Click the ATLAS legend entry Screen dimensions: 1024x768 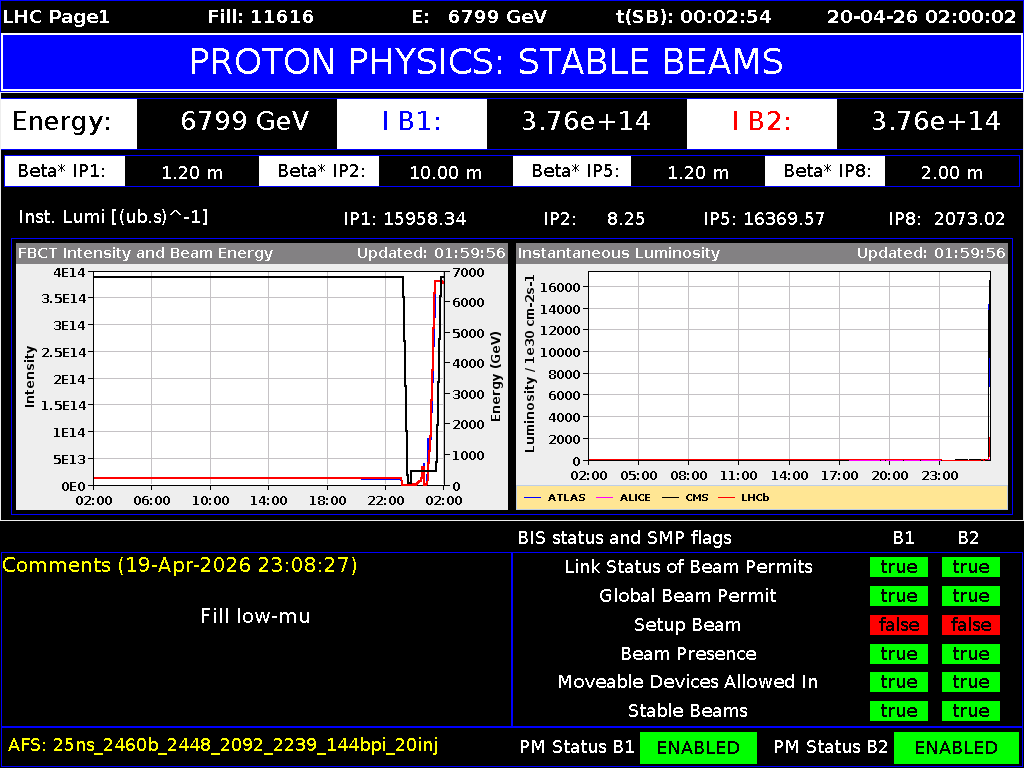555,498
